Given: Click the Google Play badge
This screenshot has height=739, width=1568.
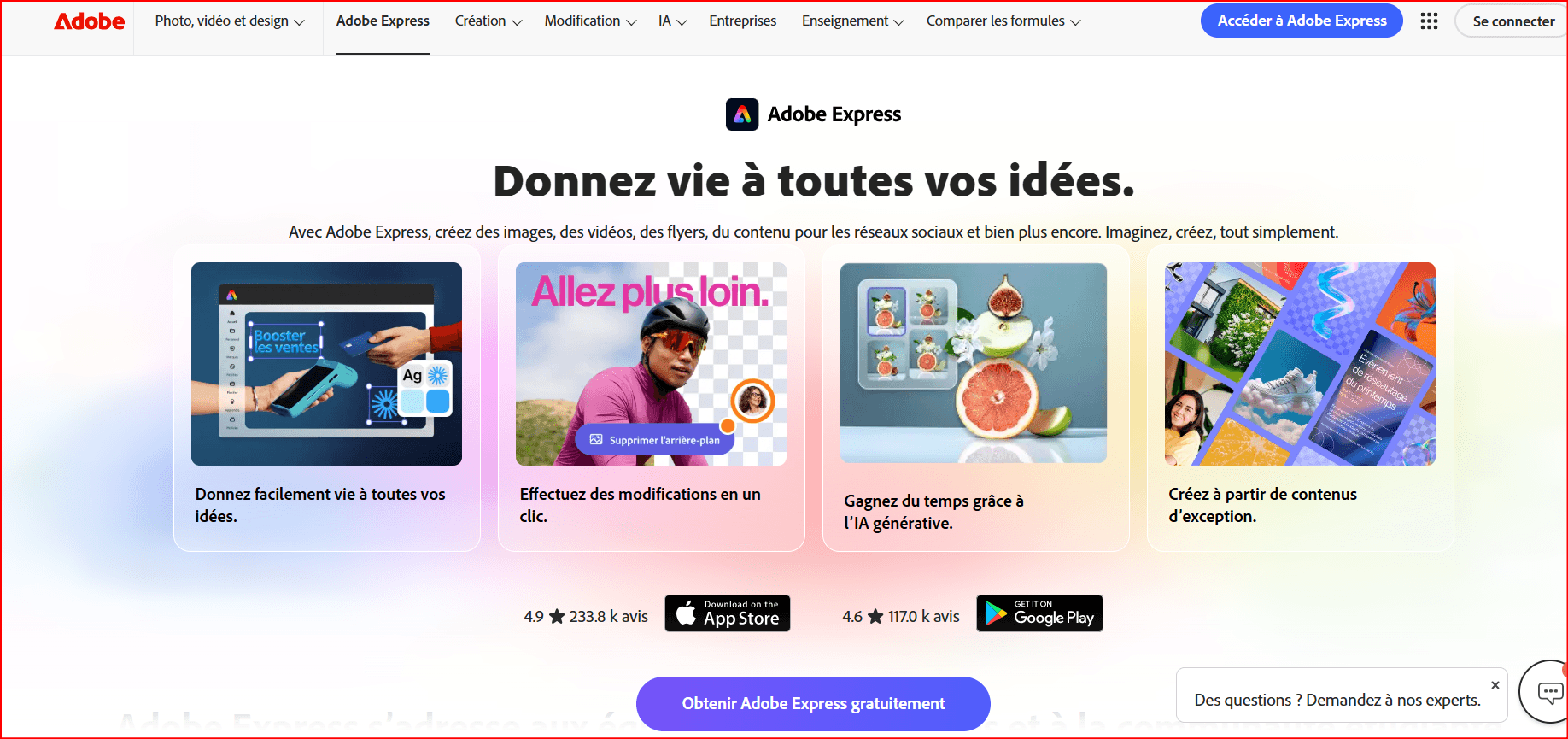Looking at the screenshot, I should (1039, 613).
